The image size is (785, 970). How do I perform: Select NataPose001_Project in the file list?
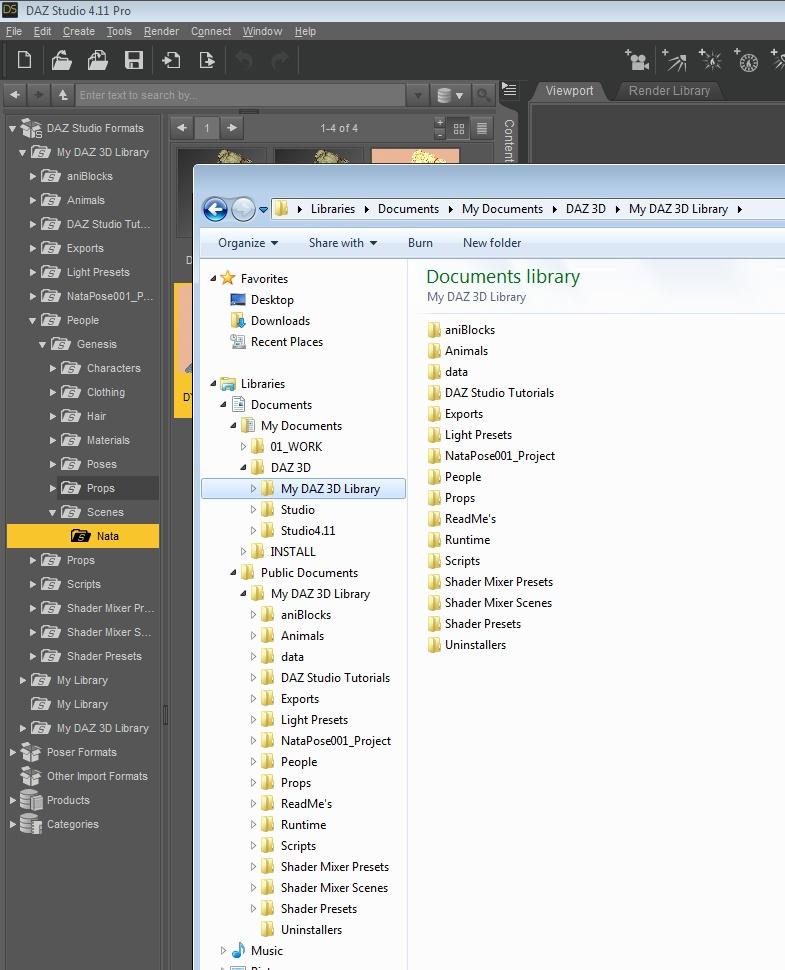[x=499, y=456]
